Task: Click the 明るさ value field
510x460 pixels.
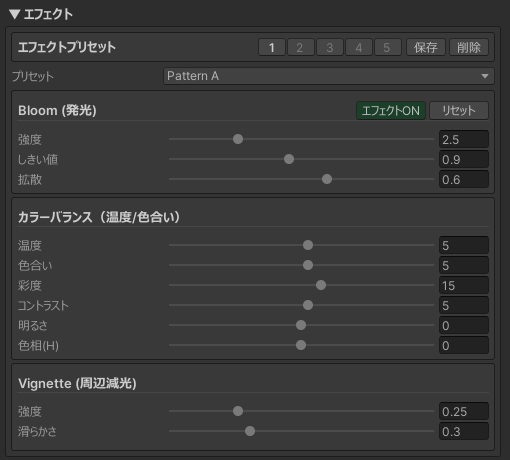Action: pyautogui.click(x=464, y=325)
